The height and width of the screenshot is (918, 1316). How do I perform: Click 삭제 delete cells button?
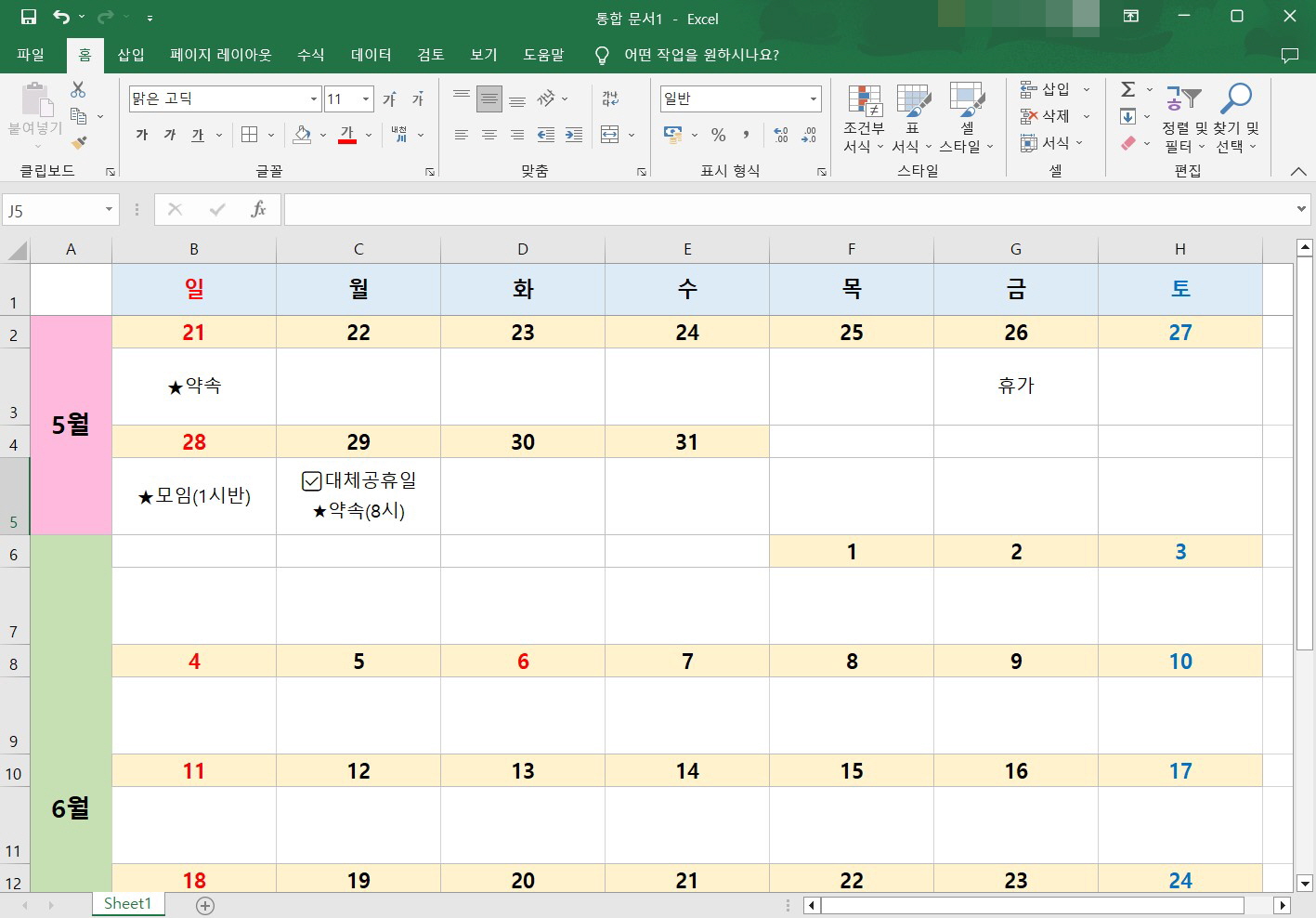click(1046, 116)
